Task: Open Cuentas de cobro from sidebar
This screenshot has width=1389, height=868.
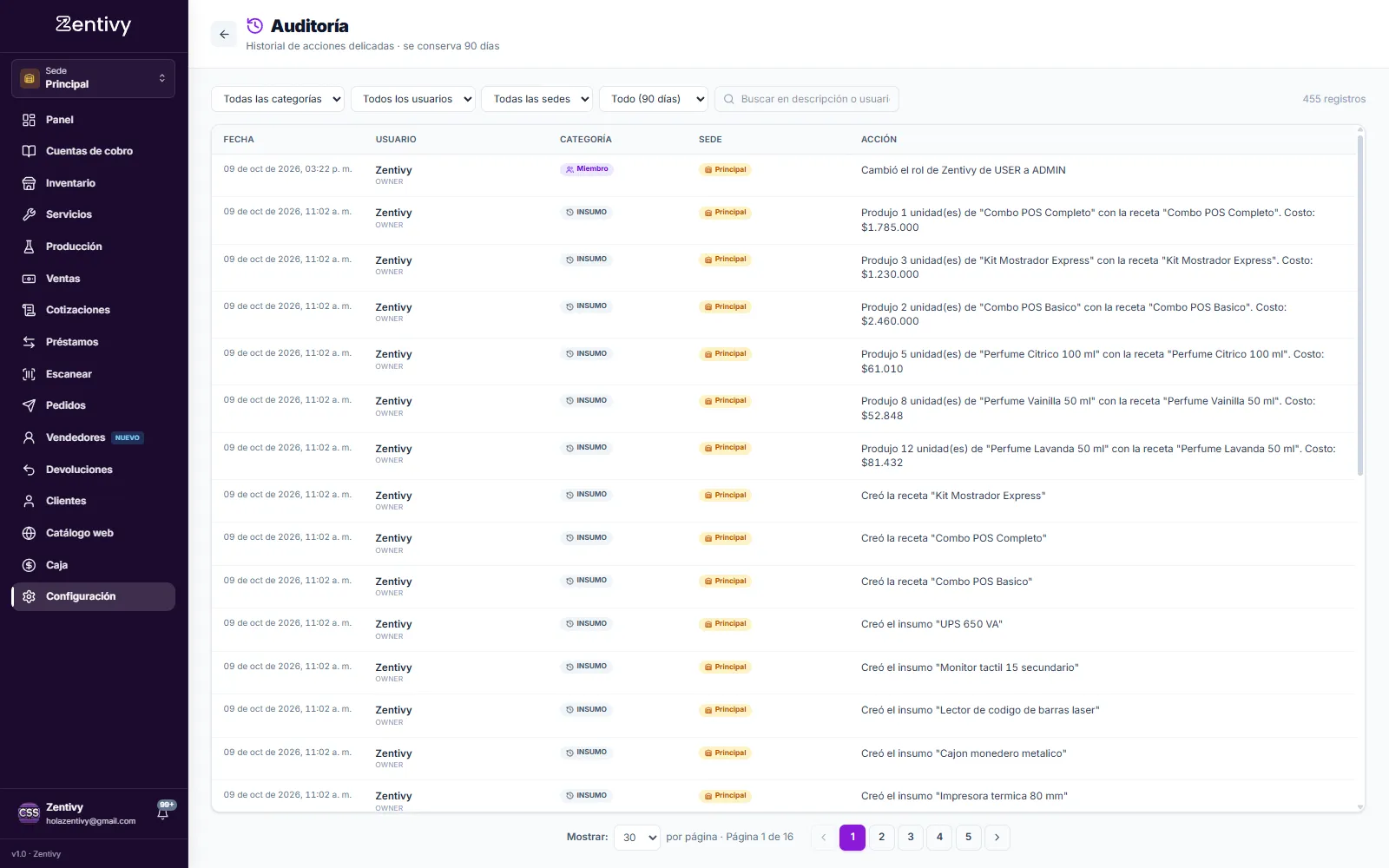Action: (x=93, y=151)
